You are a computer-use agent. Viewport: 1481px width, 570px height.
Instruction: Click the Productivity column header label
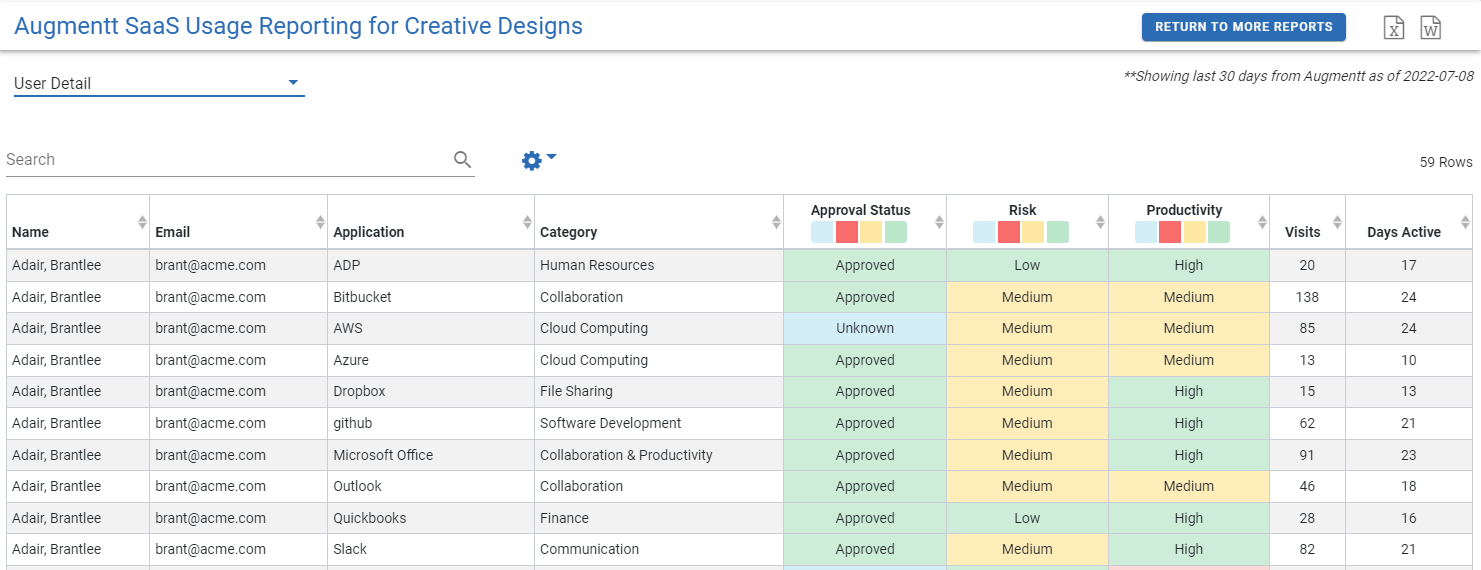(x=1184, y=210)
